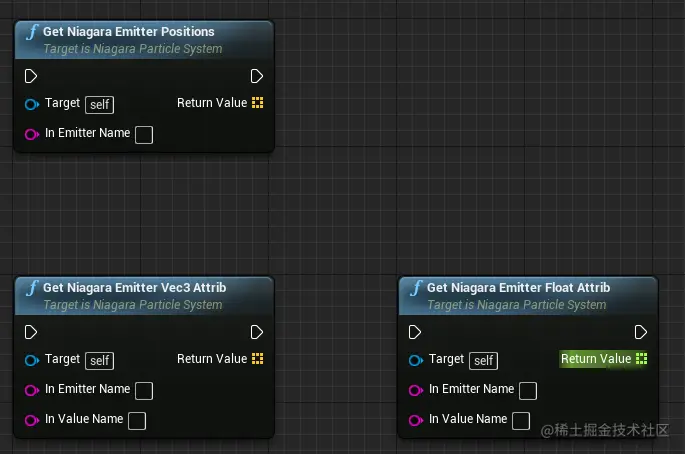
Task: Click output exec pin of Get Niagara Emitter Positions
Action: point(256,76)
